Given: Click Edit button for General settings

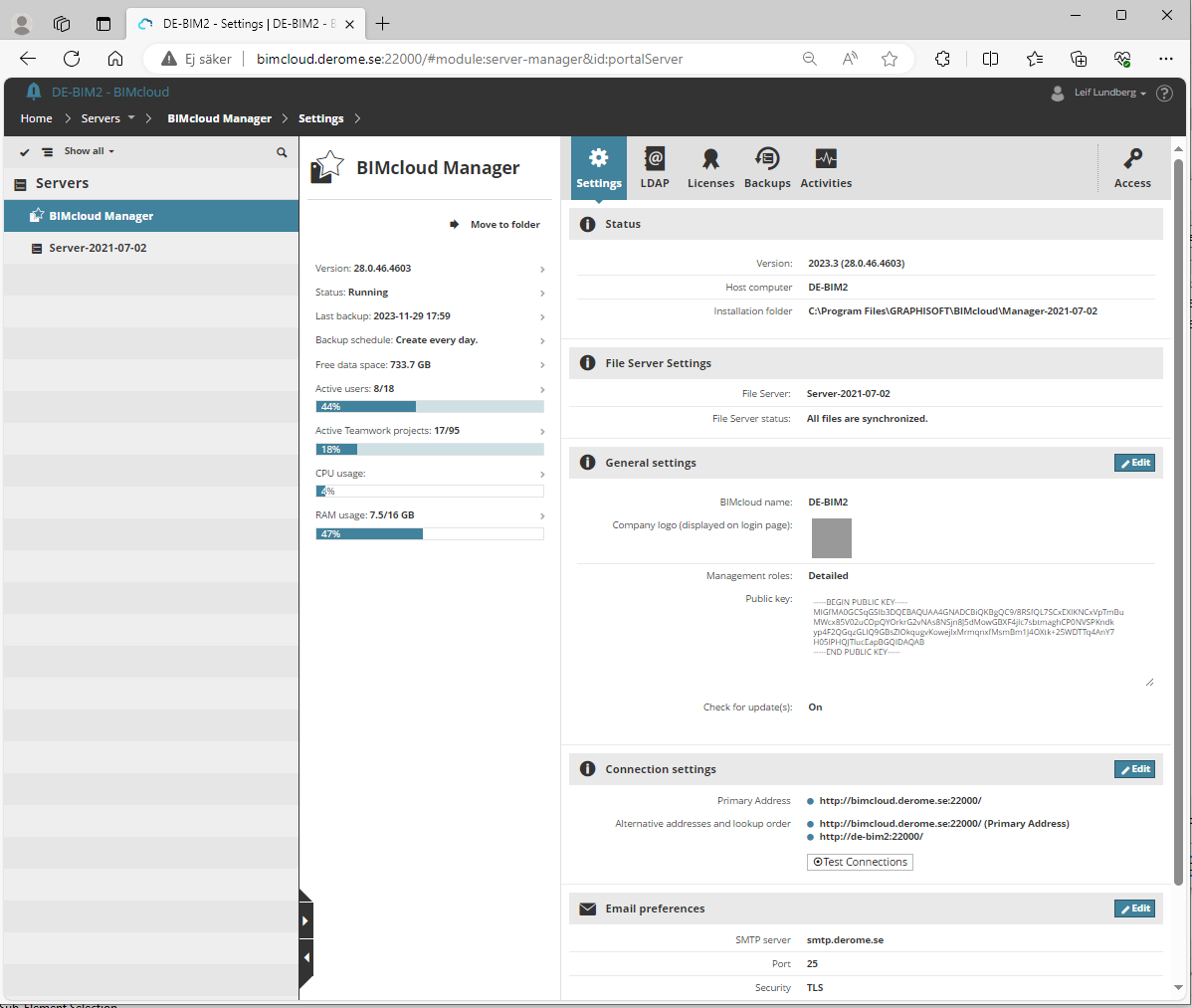Looking at the screenshot, I should click(1134, 463).
